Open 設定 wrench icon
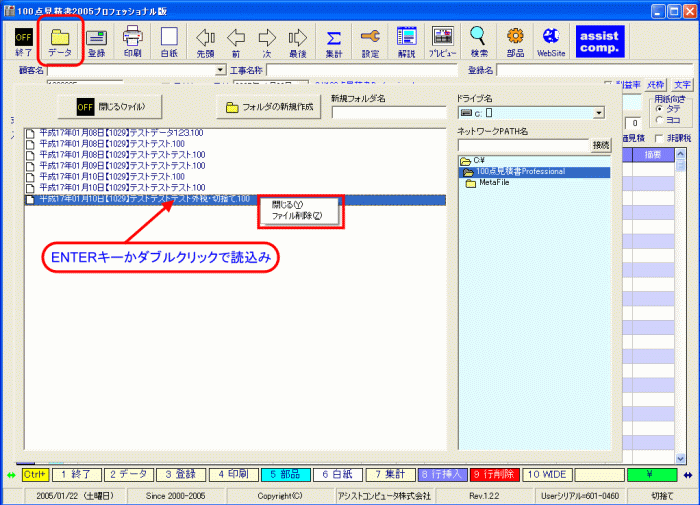Image resolution: width=700 pixels, height=505 pixels. point(370,42)
